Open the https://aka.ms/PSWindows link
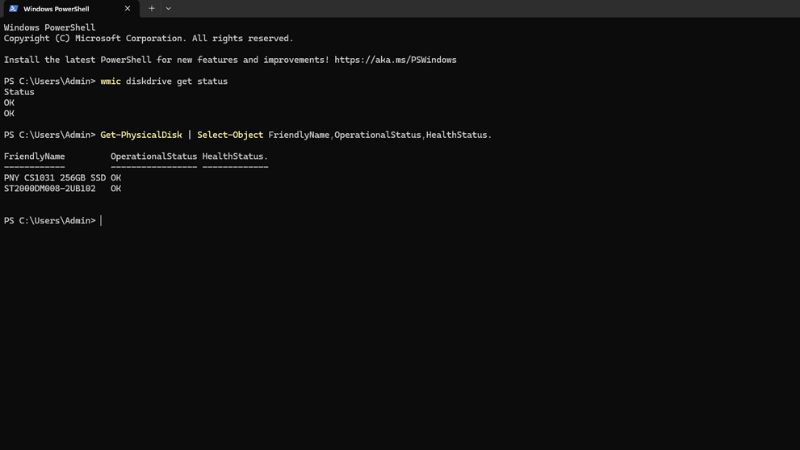The image size is (800, 450). click(395, 60)
